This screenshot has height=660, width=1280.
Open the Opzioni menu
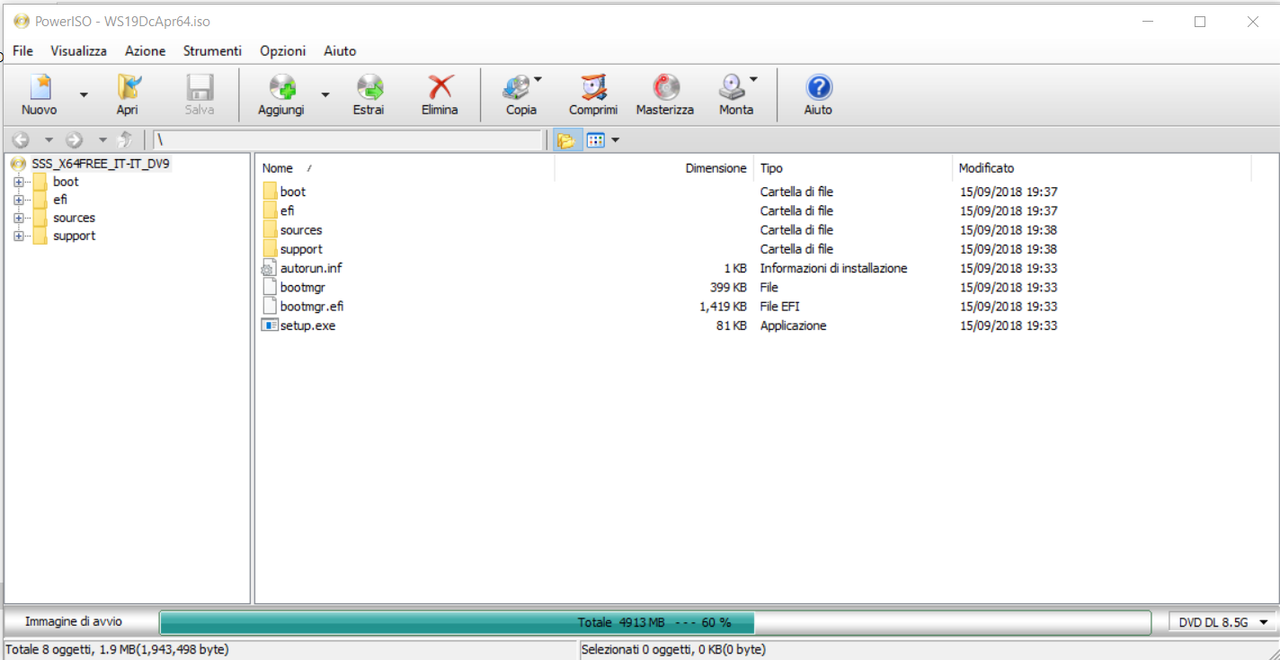[x=283, y=51]
